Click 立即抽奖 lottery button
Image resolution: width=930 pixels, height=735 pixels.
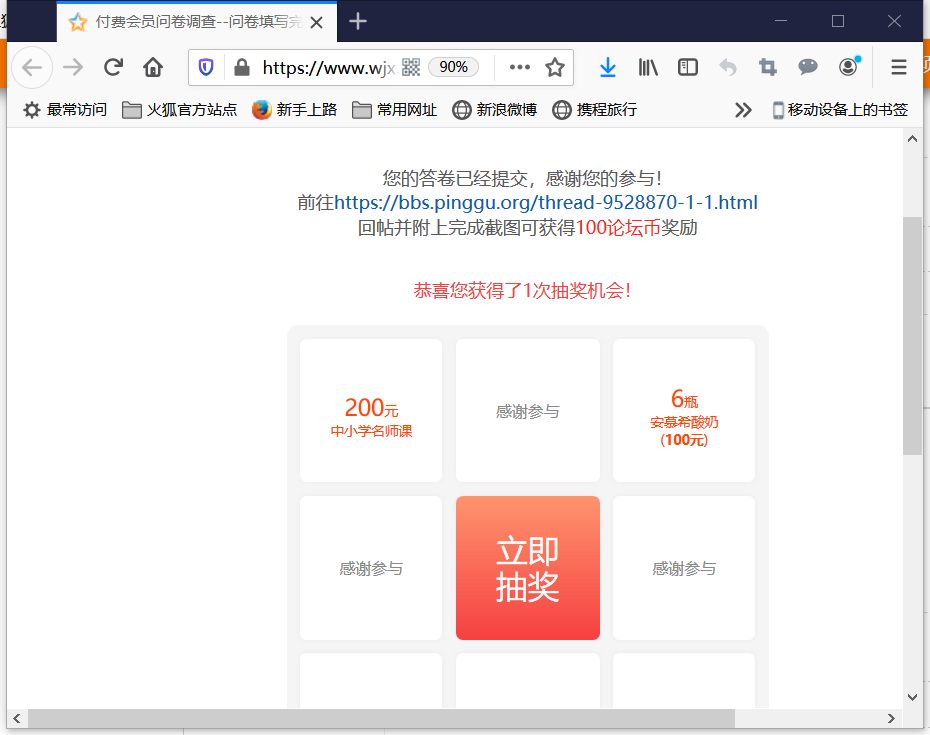click(x=528, y=568)
